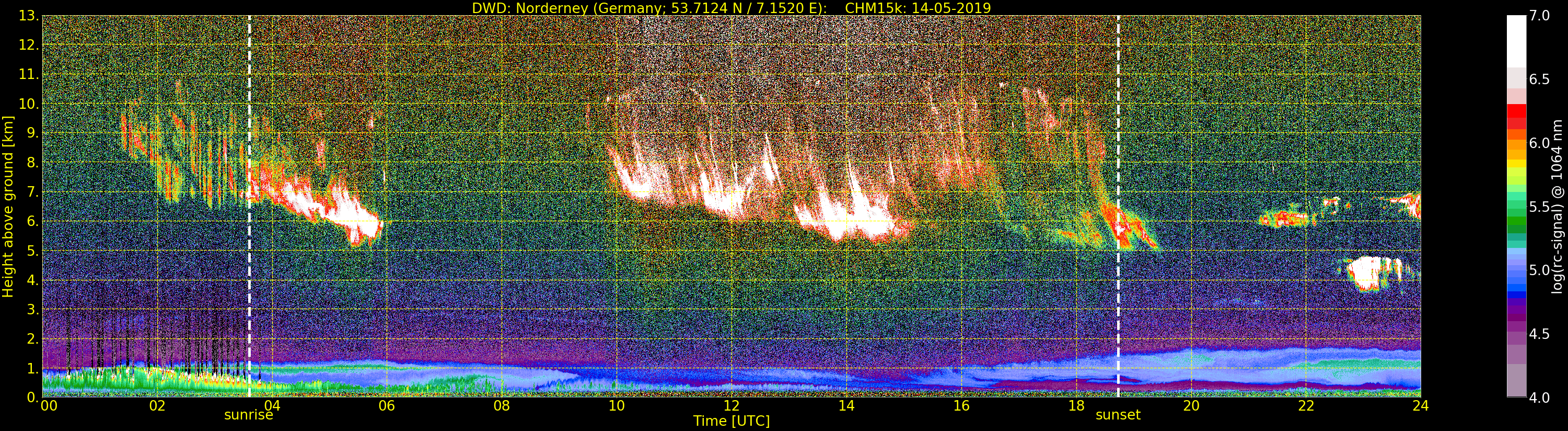Click the height axis tick label '3.'
Screen dimensions: 1568x431
click(x=33, y=309)
